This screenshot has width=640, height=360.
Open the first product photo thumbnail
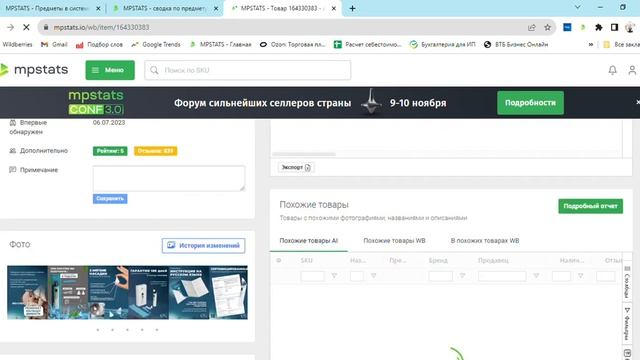point(27,292)
